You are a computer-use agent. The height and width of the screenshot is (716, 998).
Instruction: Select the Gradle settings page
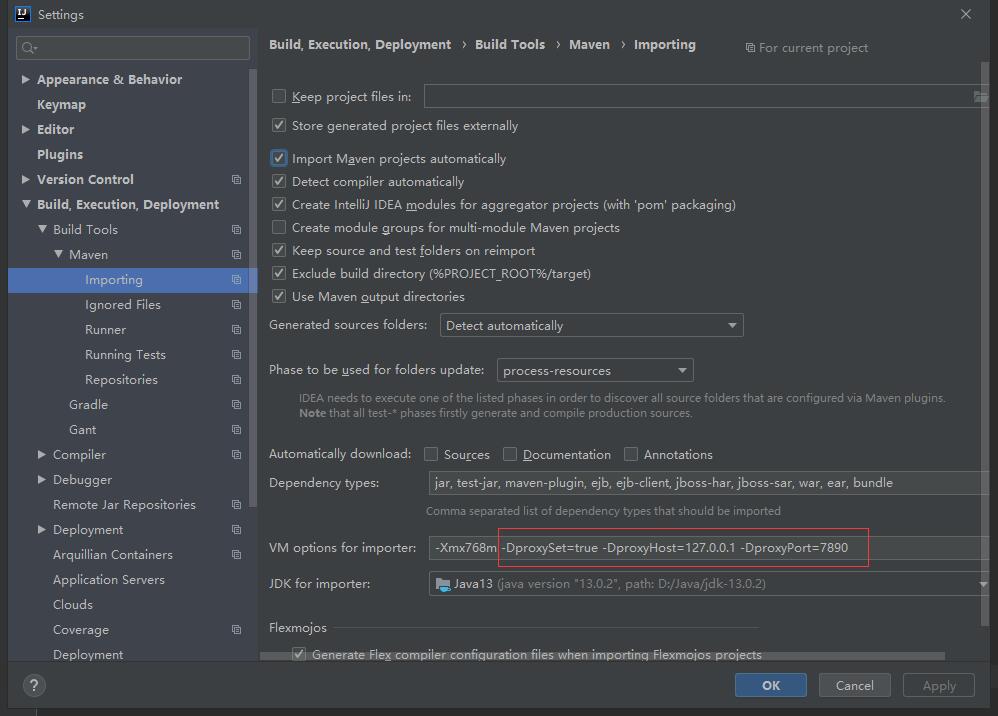click(88, 405)
